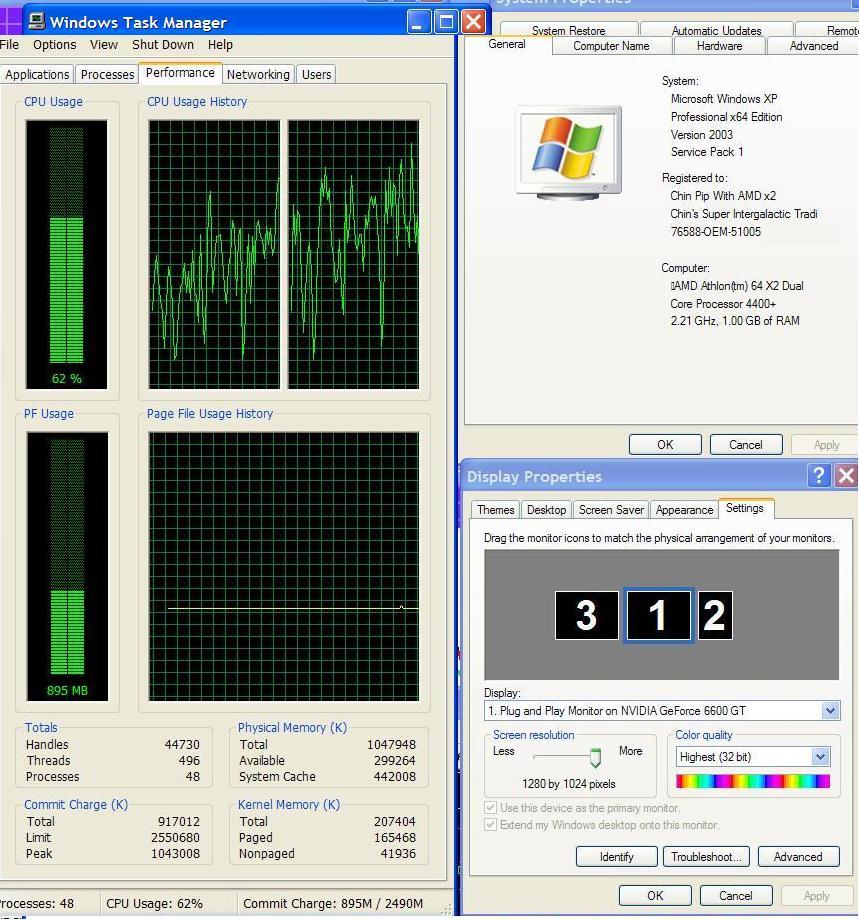
Task: Click Kernel Memory Nonpaged value 41936
Action: pyautogui.click(x=398, y=853)
